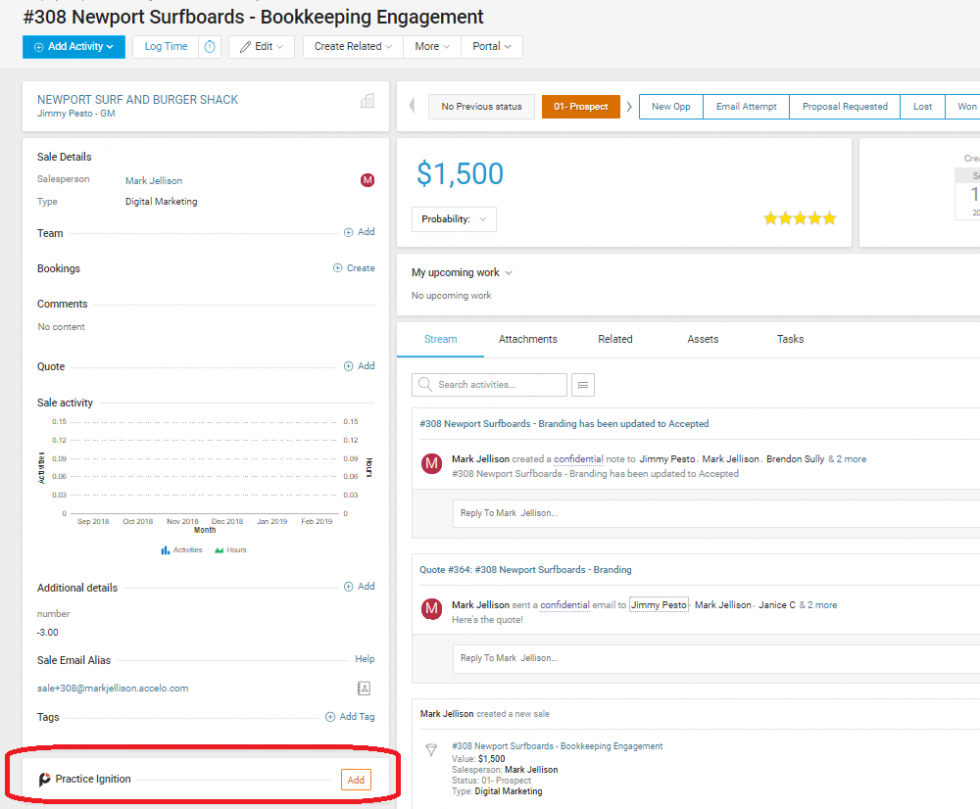This screenshot has width=980, height=809.
Task: Click the previous status left arrow
Action: [412, 107]
